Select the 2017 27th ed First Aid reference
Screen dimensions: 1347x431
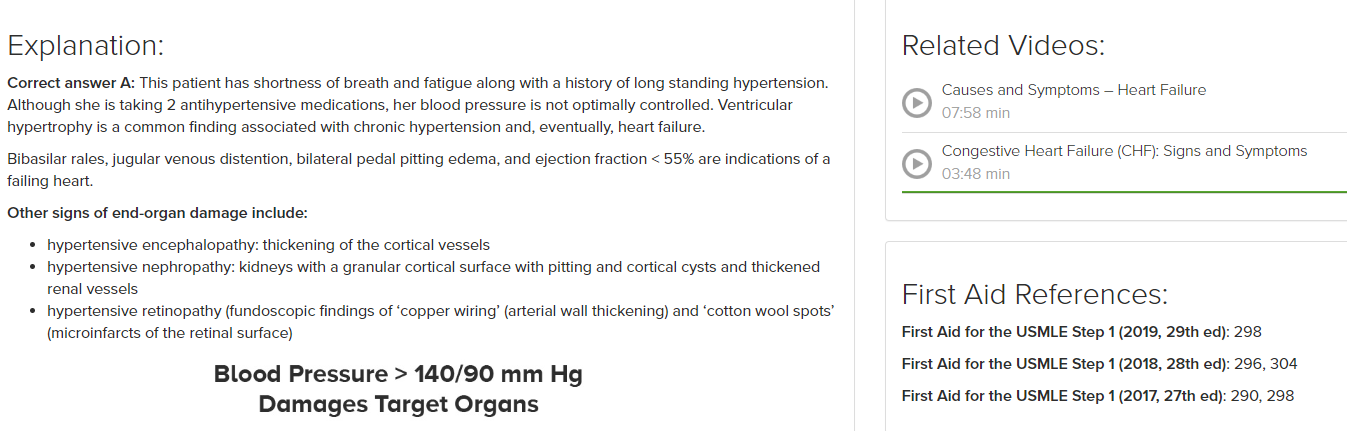click(1098, 396)
